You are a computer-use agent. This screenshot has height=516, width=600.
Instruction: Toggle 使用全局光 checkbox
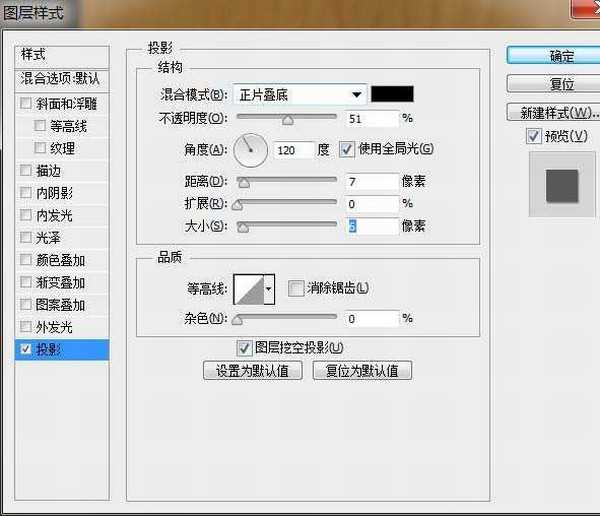click(347, 149)
